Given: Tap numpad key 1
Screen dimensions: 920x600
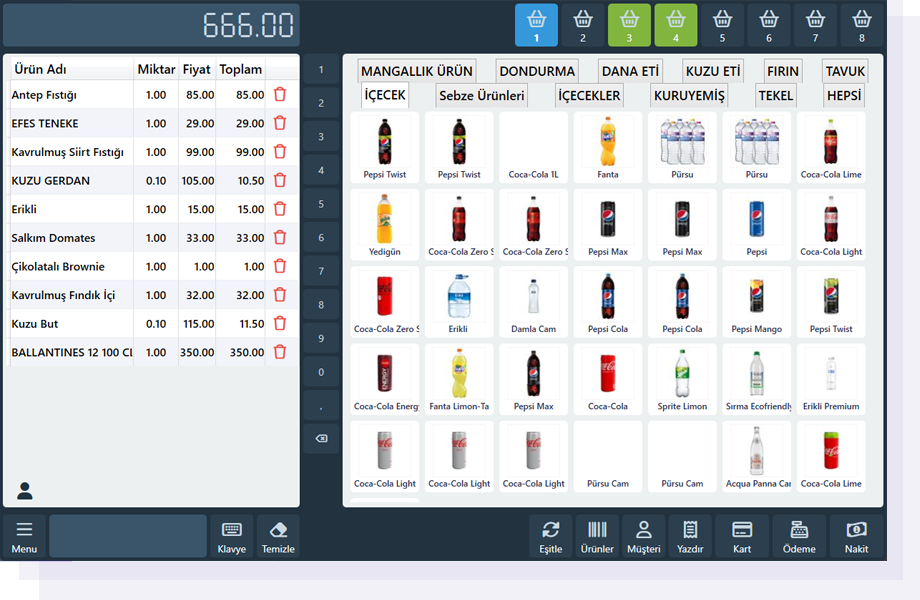Looking at the screenshot, I should (x=321, y=70).
